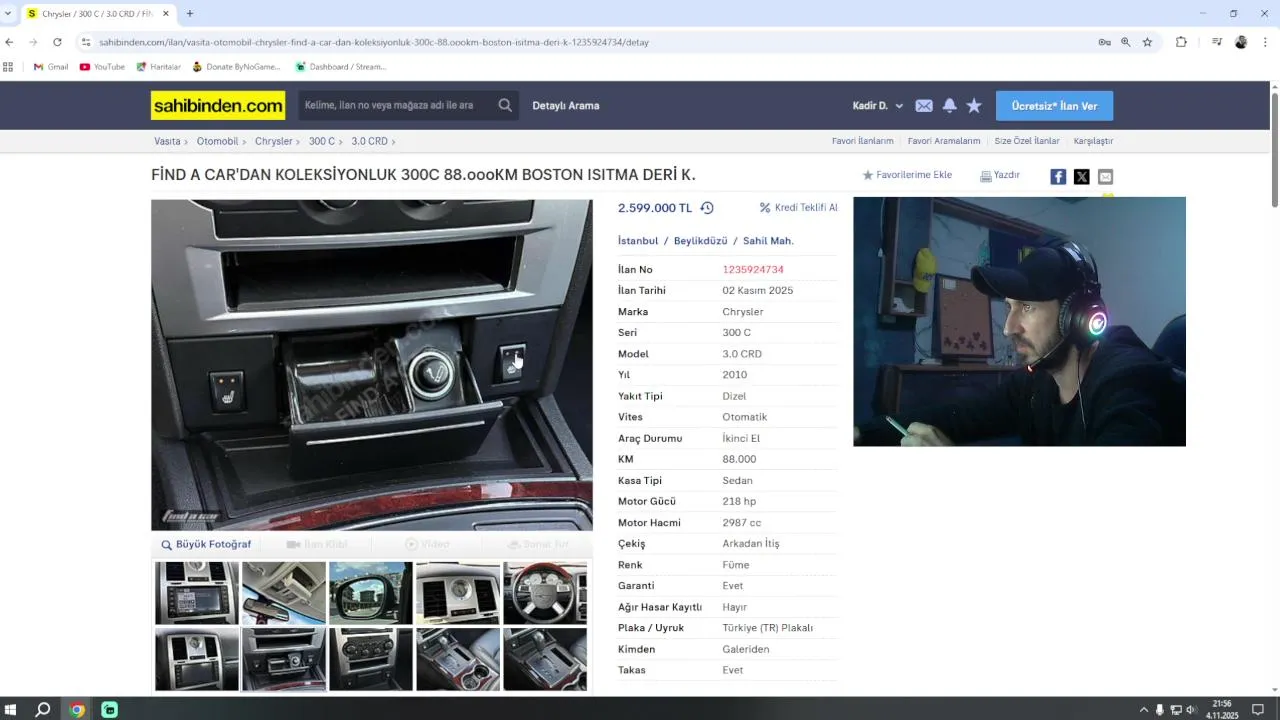The width and height of the screenshot is (1280, 720).
Task: Open first thumbnail showing dashboard radio
Action: (197, 593)
